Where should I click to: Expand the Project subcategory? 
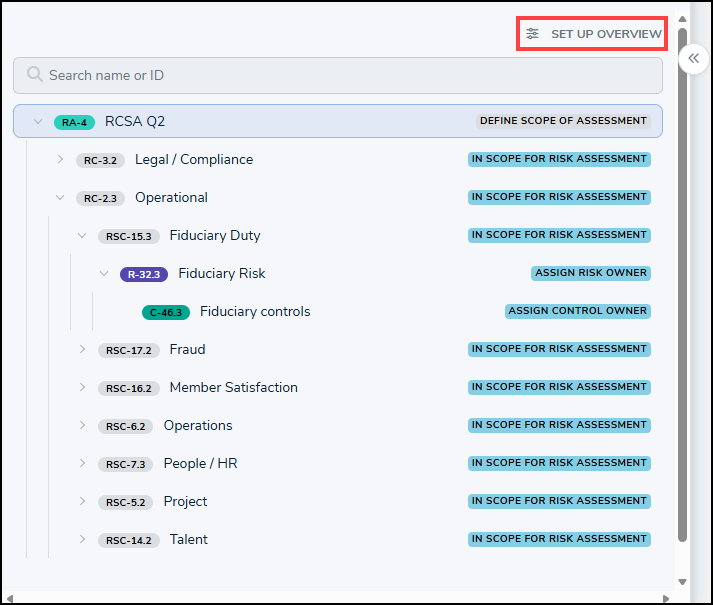click(x=82, y=501)
